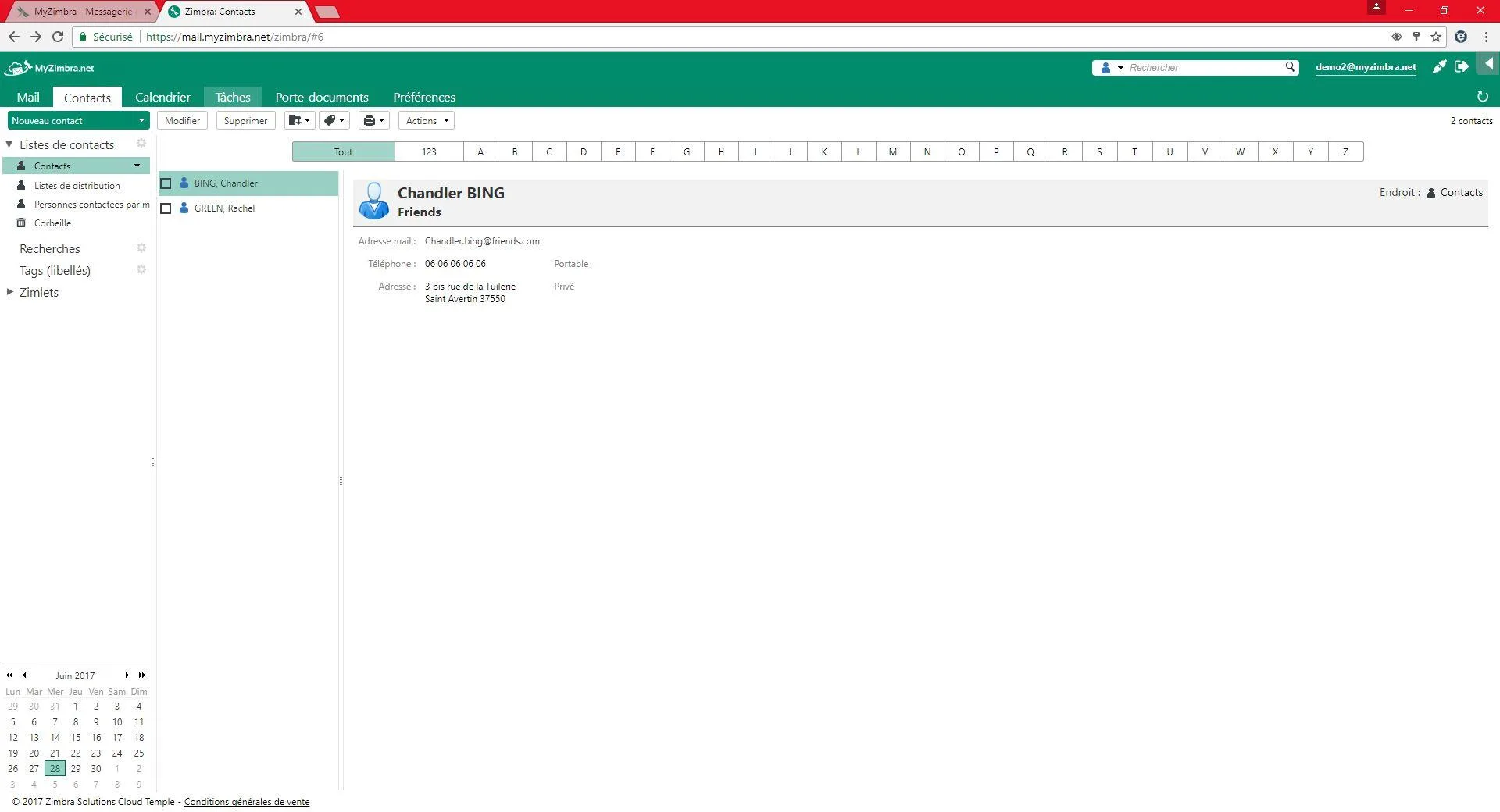Screen dimensions: 1500x812
Task: Click the magnifier search icon
Action: [1290, 67]
